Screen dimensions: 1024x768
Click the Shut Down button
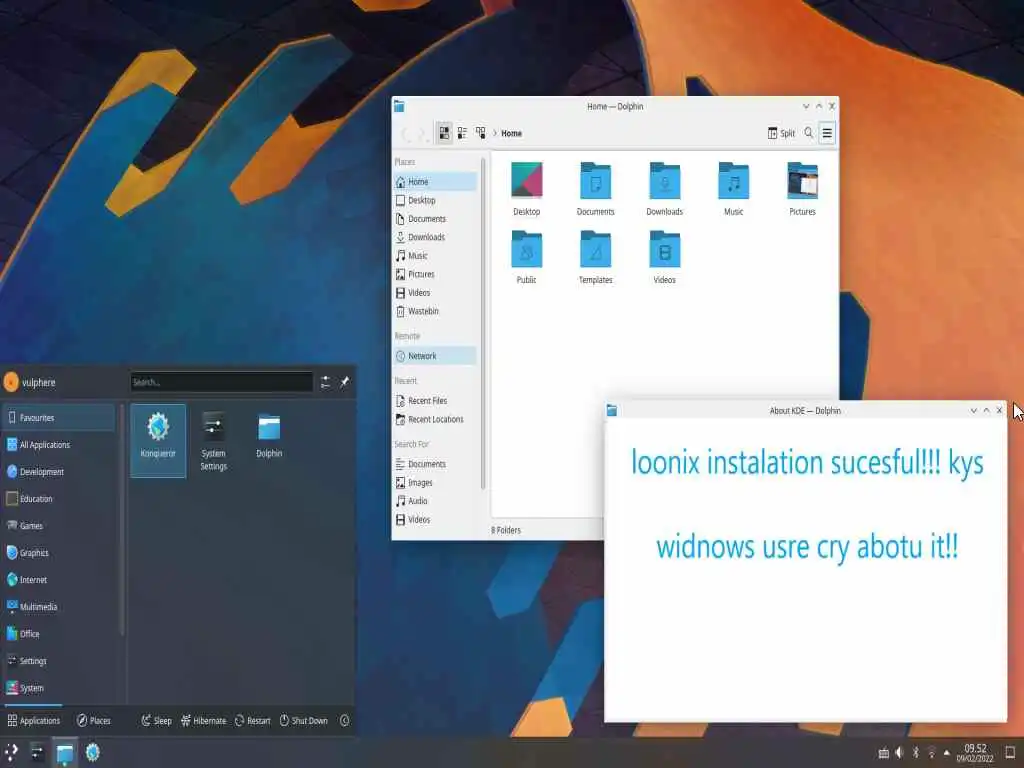pyautogui.click(x=304, y=721)
